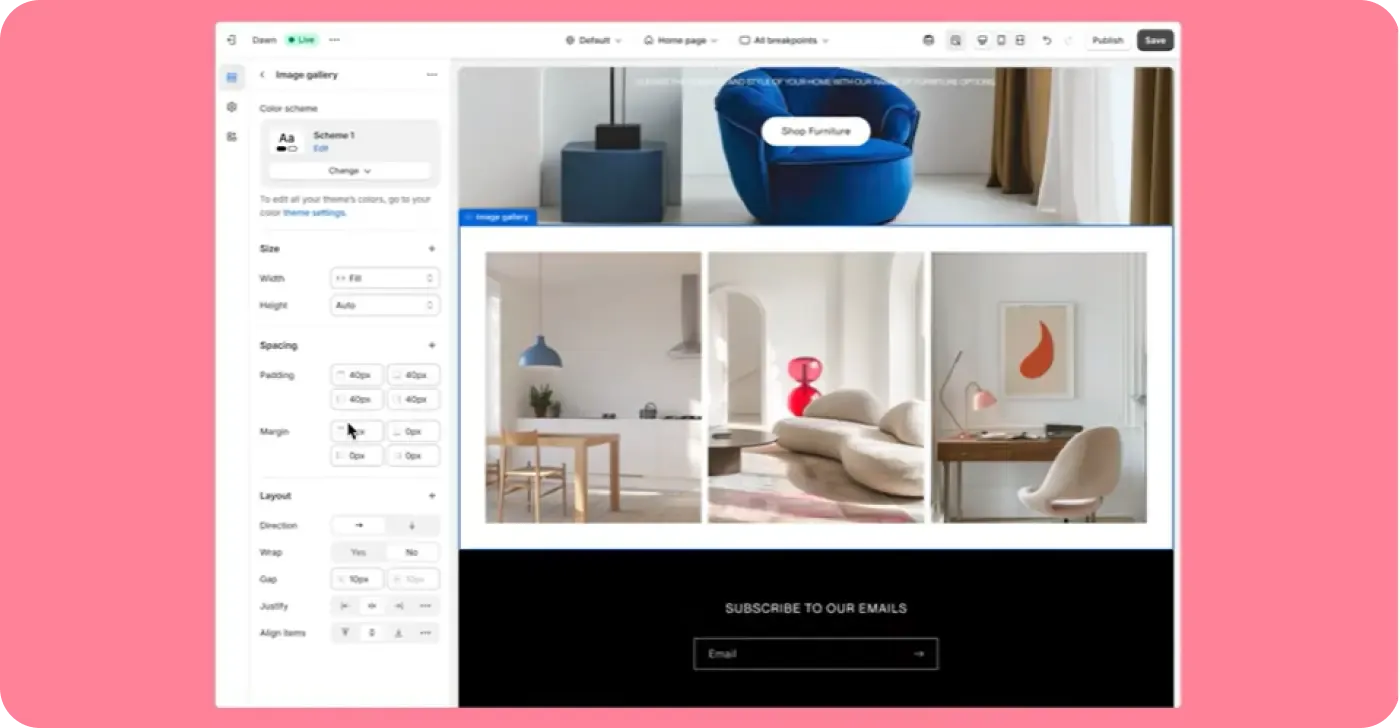Image resolution: width=1400 pixels, height=728 pixels.
Task: Open the Width dropdown set to Fill
Action: 385,279
